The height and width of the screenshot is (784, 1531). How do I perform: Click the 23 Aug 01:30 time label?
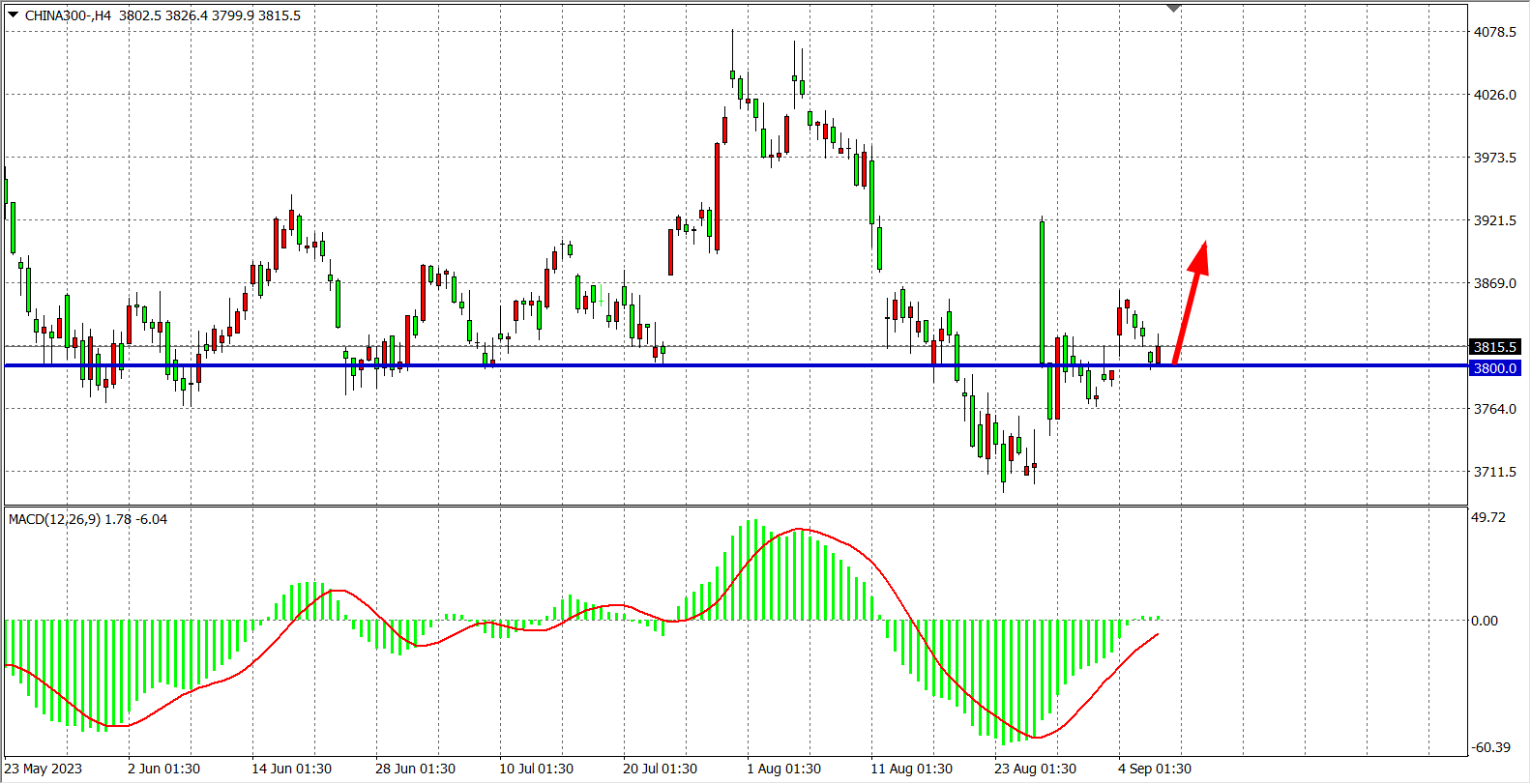tap(1035, 769)
